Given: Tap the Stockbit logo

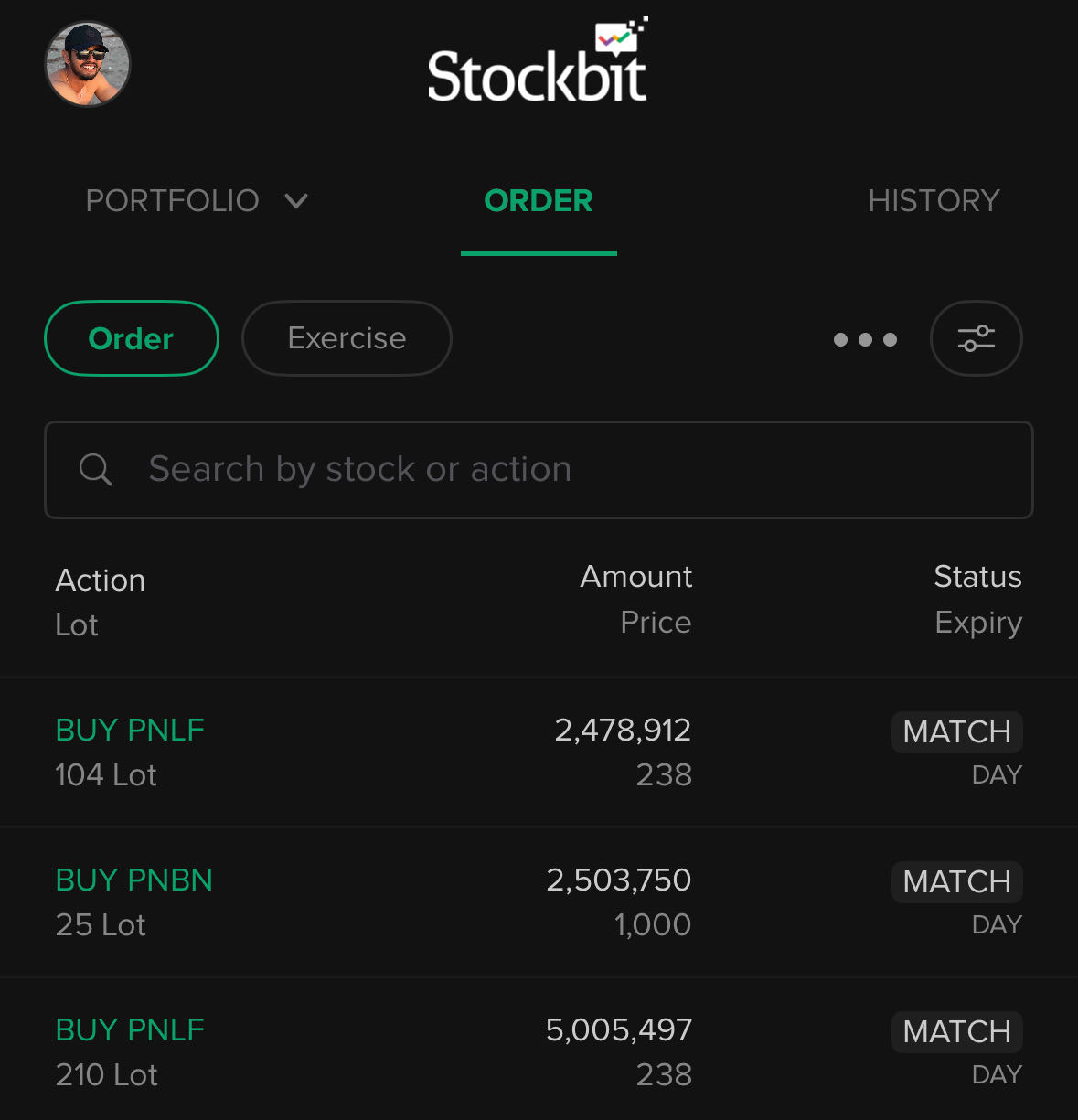Looking at the screenshot, I should [538, 64].
